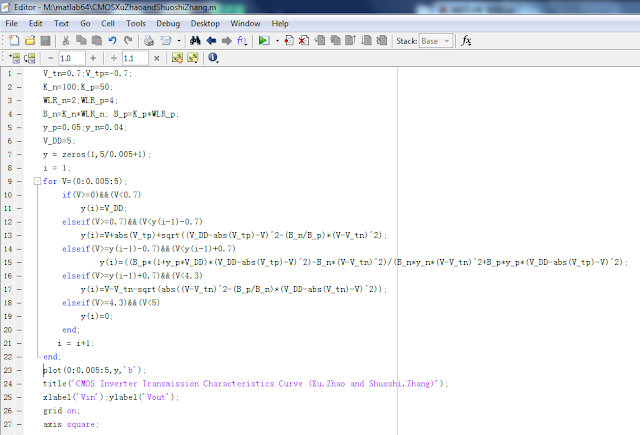Set breakpoint dash on line 7
640x435 pixels.
[19, 154]
